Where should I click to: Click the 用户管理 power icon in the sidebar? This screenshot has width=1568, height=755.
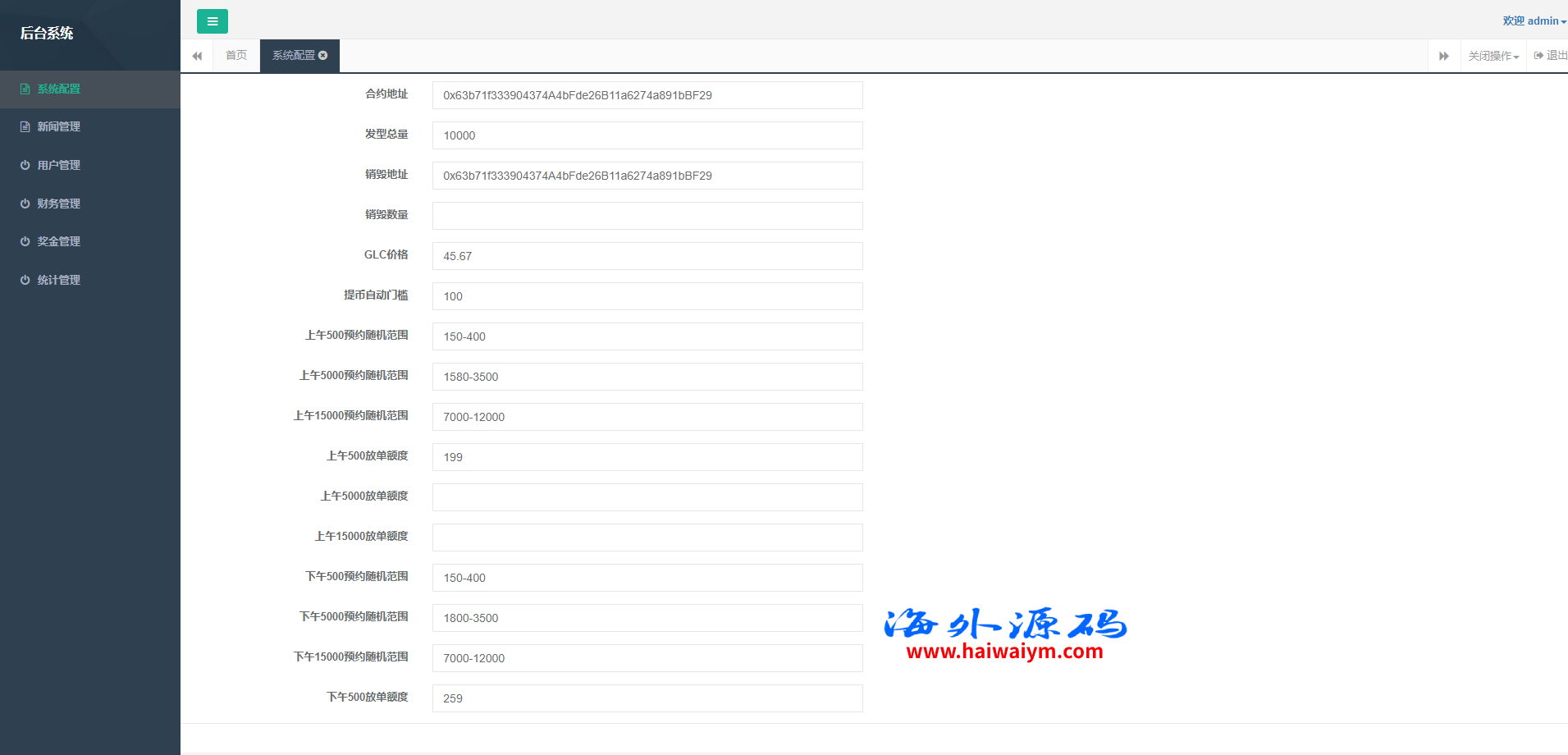click(x=25, y=166)
